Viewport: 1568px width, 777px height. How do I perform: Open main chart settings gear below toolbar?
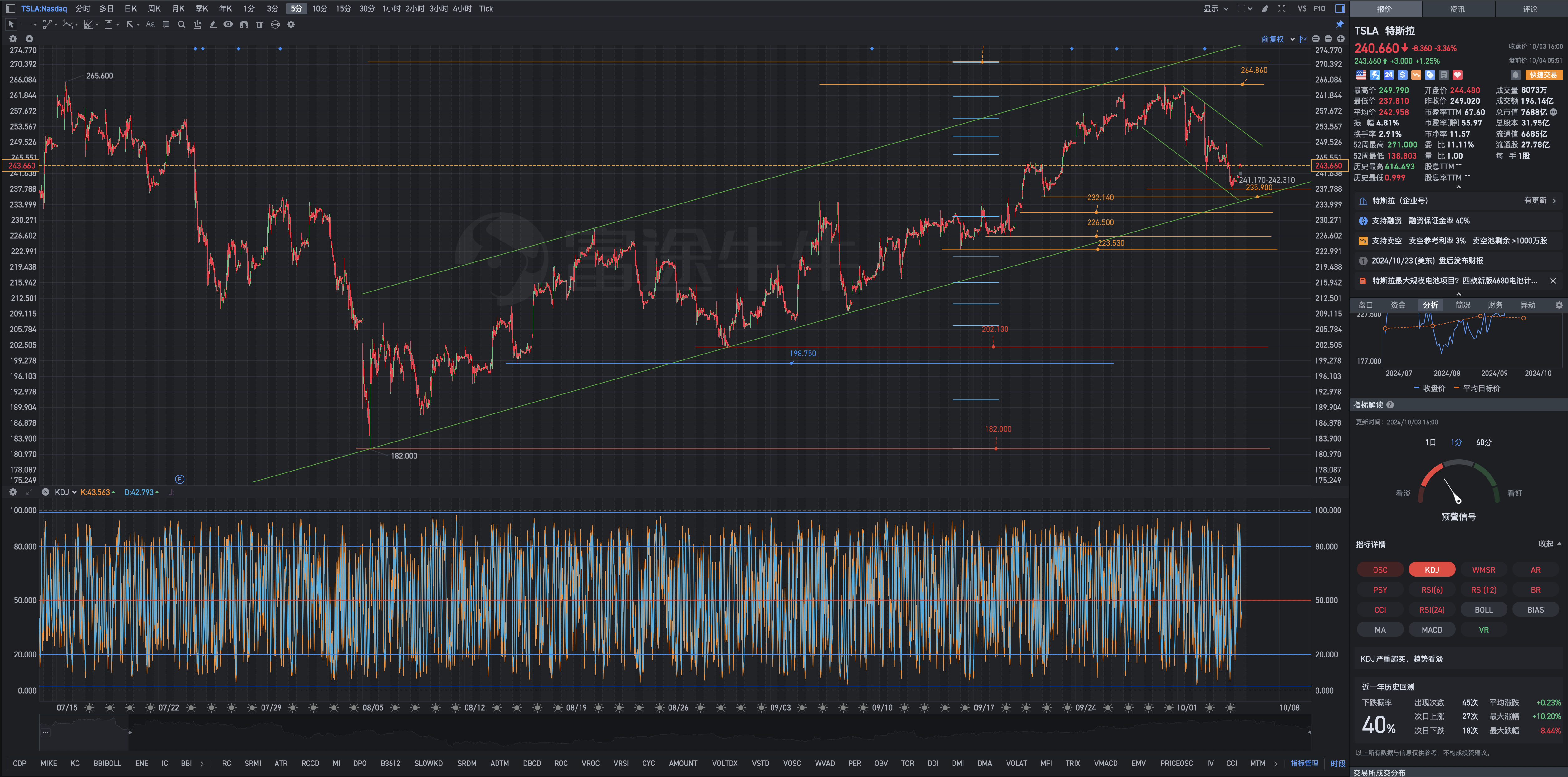pos(13,38)
